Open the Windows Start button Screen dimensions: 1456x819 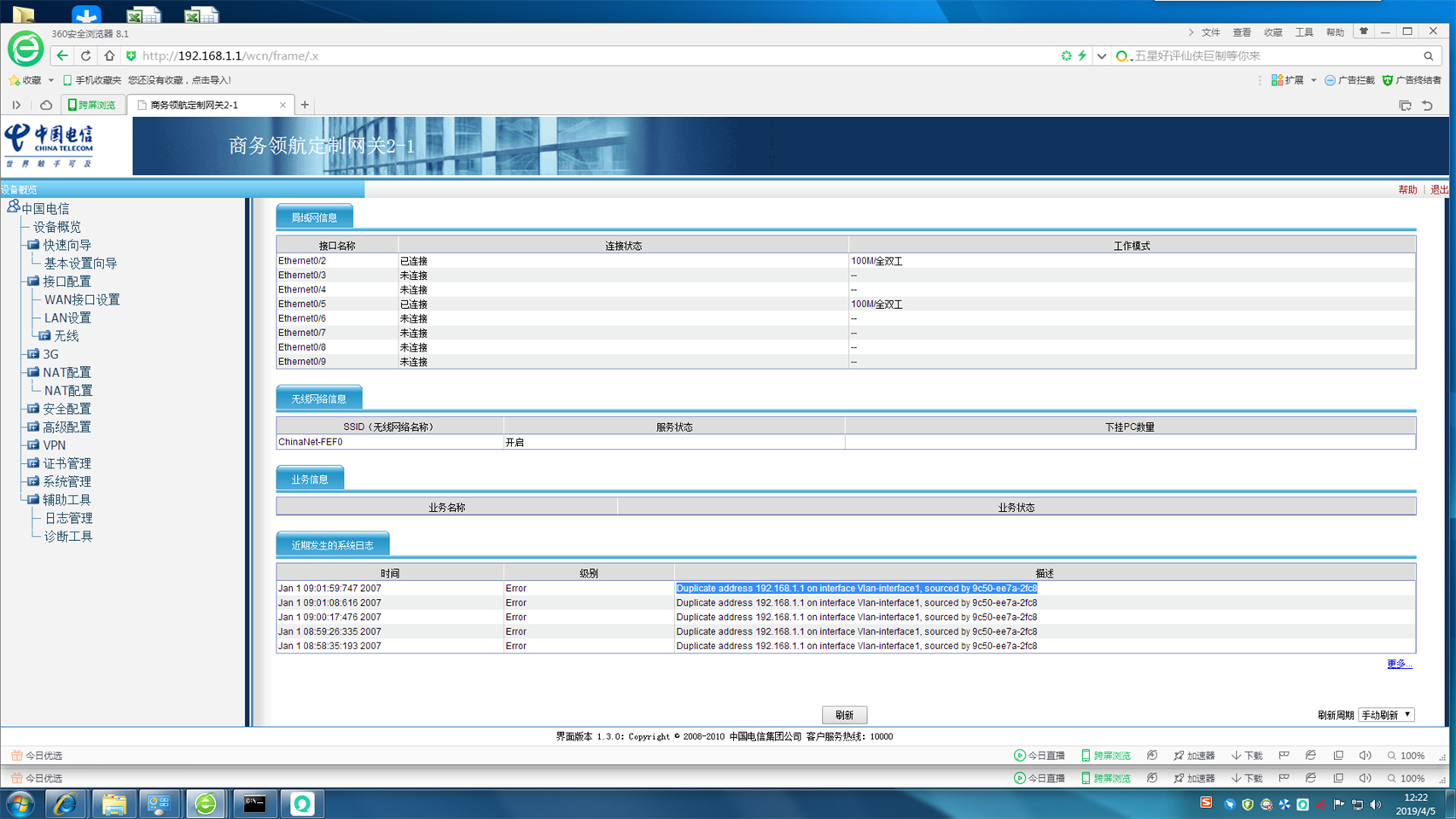point(20,804)
